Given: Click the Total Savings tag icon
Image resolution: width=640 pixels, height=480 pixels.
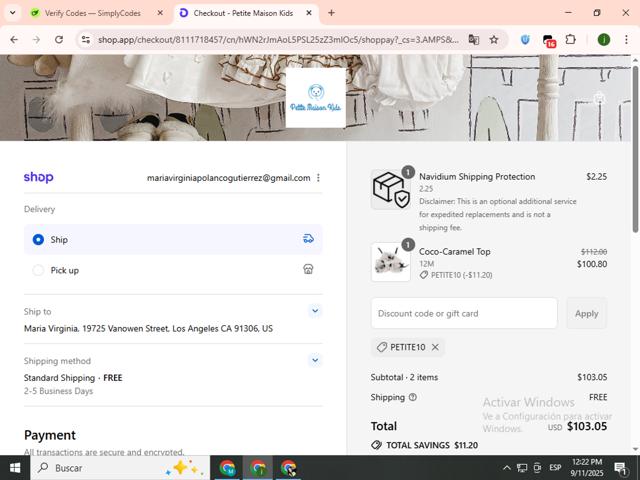Looking at the screenshot, I should click(376, 445).
